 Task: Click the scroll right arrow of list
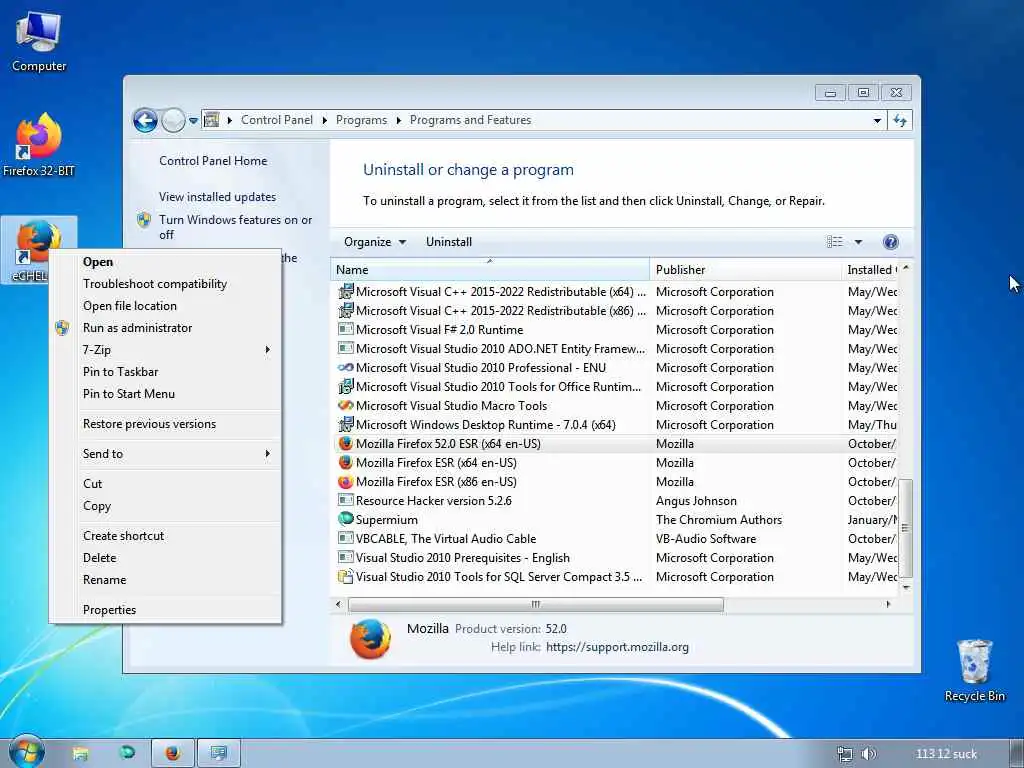(x=888, y=605)
